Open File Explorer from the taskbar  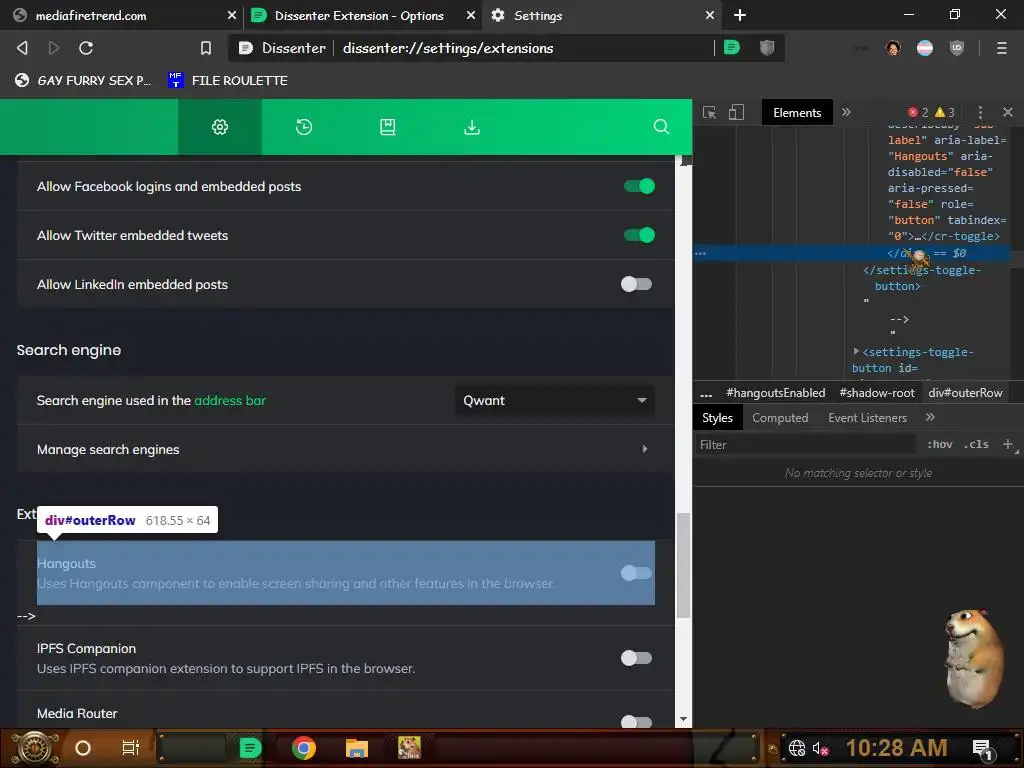point(357,748)
